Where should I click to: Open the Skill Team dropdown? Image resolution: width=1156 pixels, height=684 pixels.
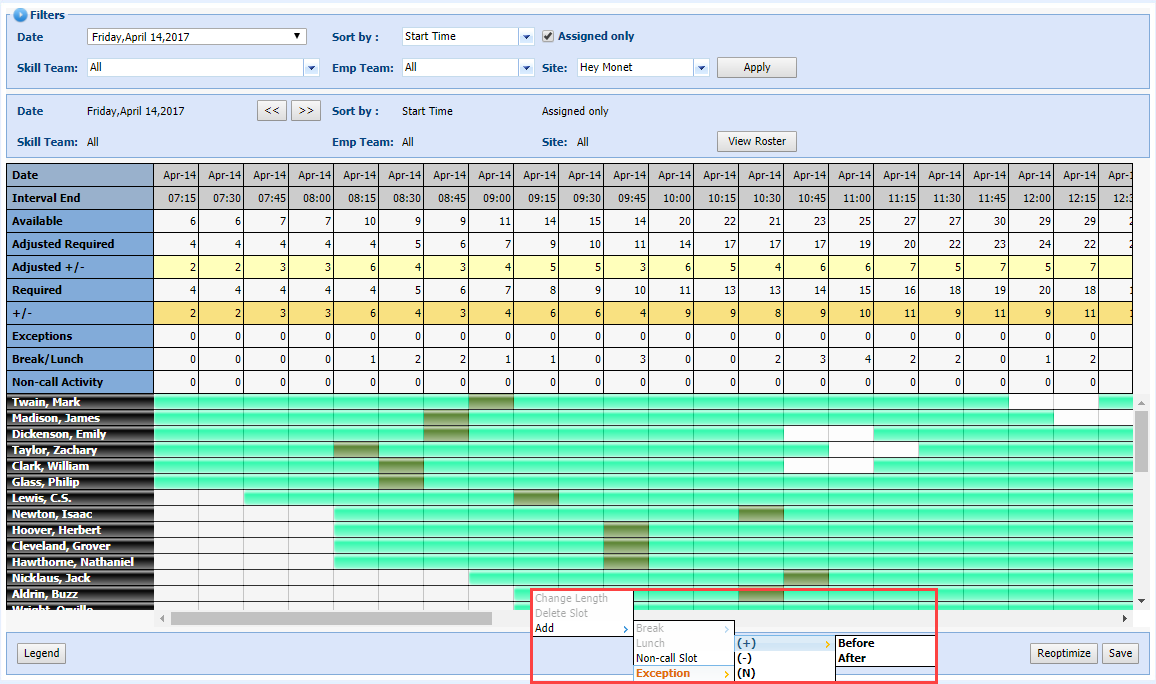point(311,68)
